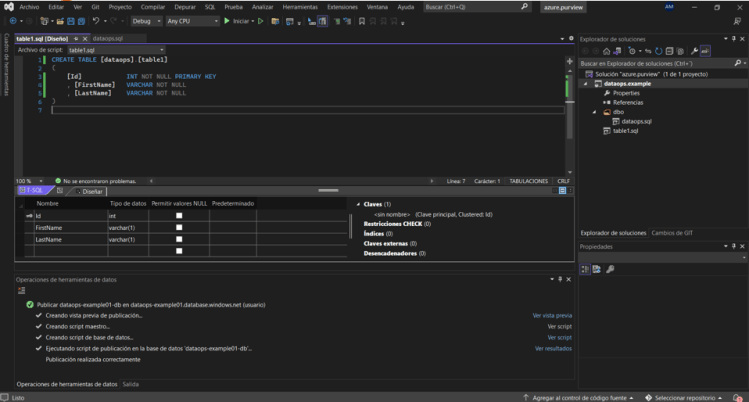
Task: Open the Properties wrench icon in Solution Explorer
Action: pos(694,51)
